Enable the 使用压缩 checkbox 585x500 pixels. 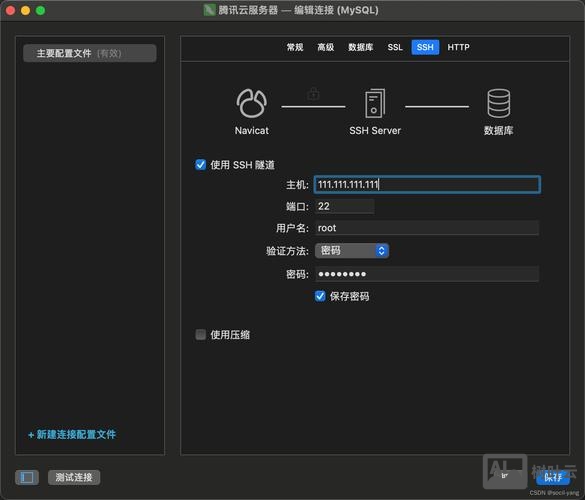tap(200, 334)
